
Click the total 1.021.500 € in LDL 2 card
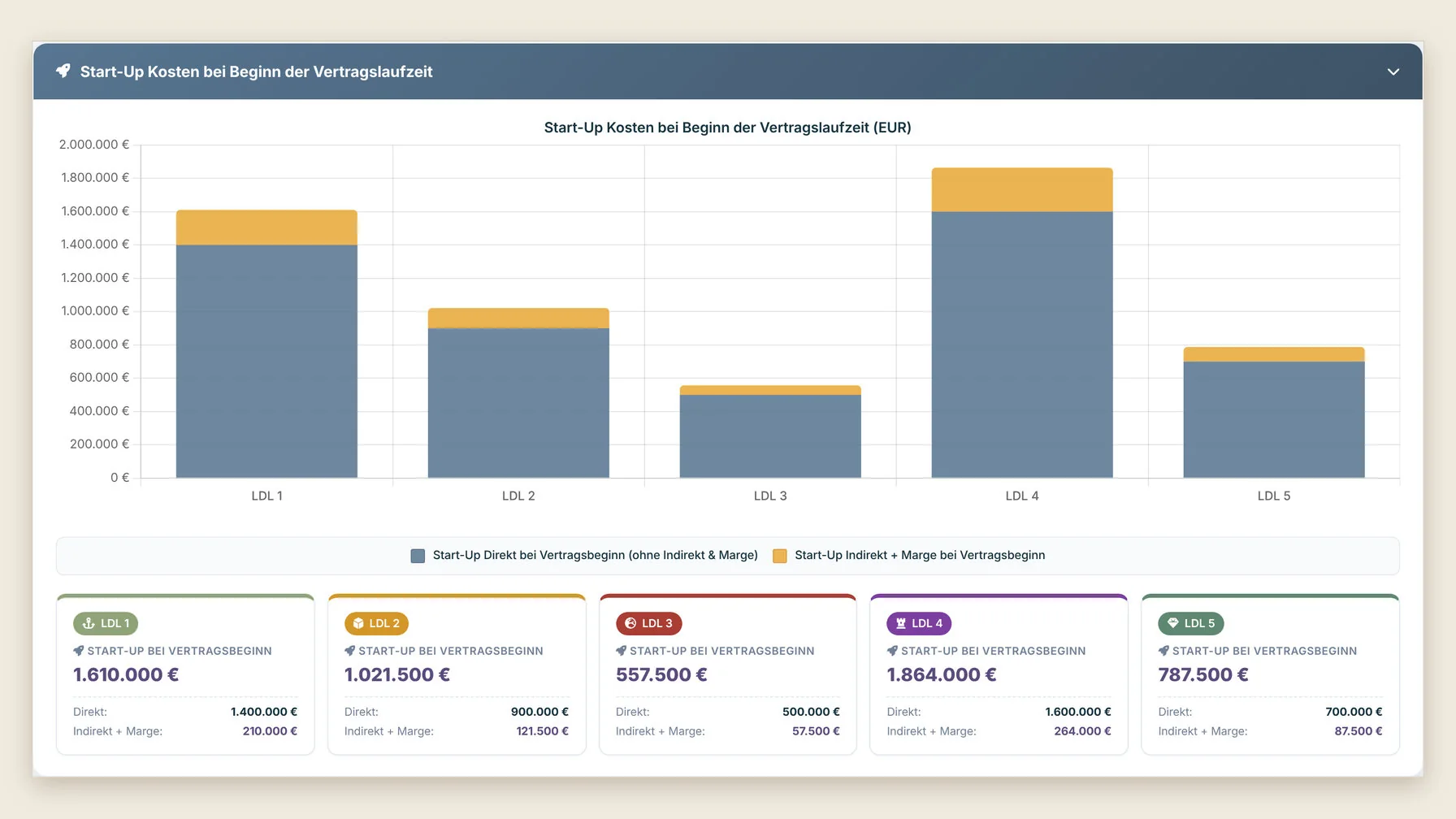coord(397,674)
